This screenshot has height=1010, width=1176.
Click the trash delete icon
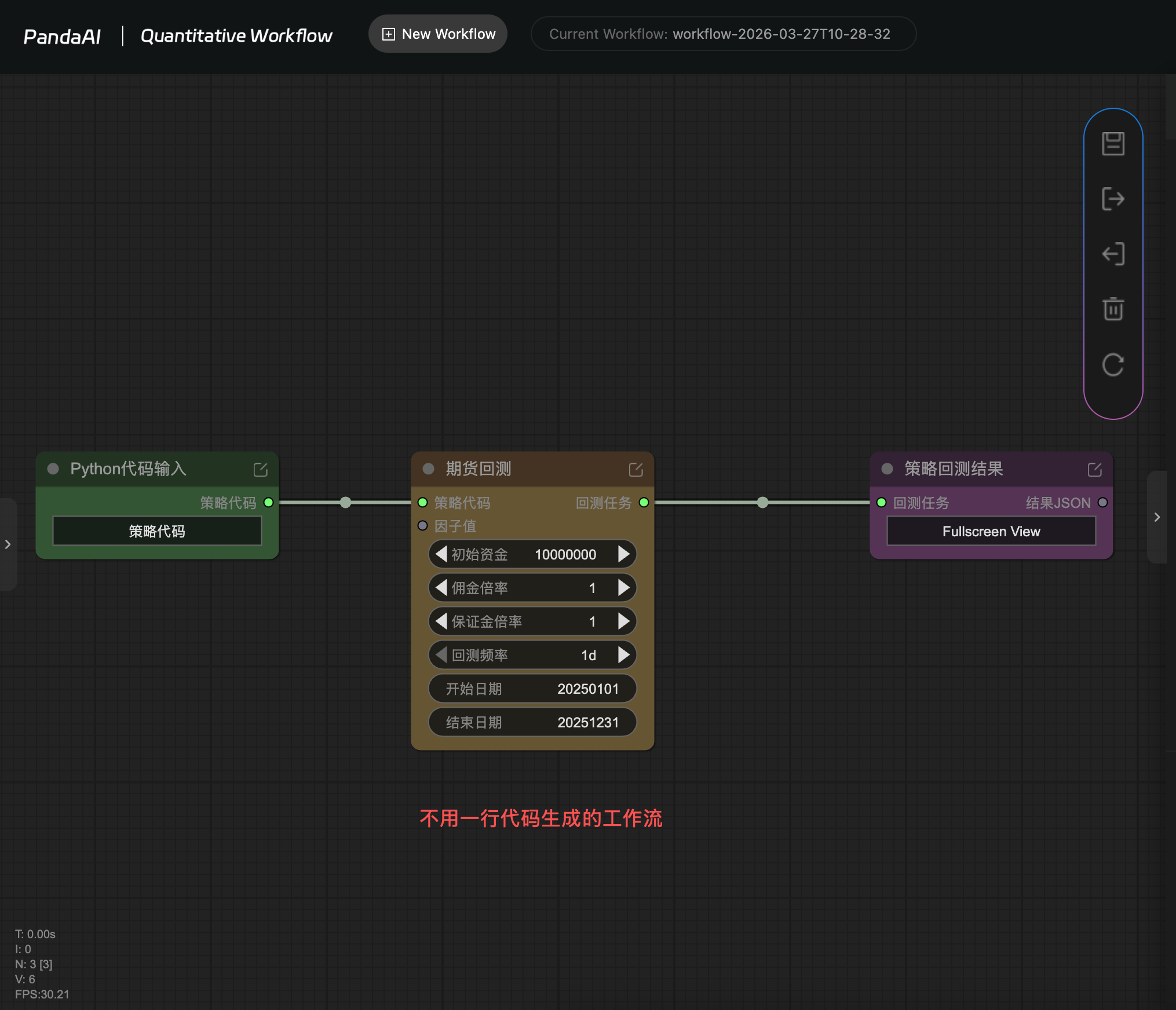pyautogui.click(x=1113, y=309)
